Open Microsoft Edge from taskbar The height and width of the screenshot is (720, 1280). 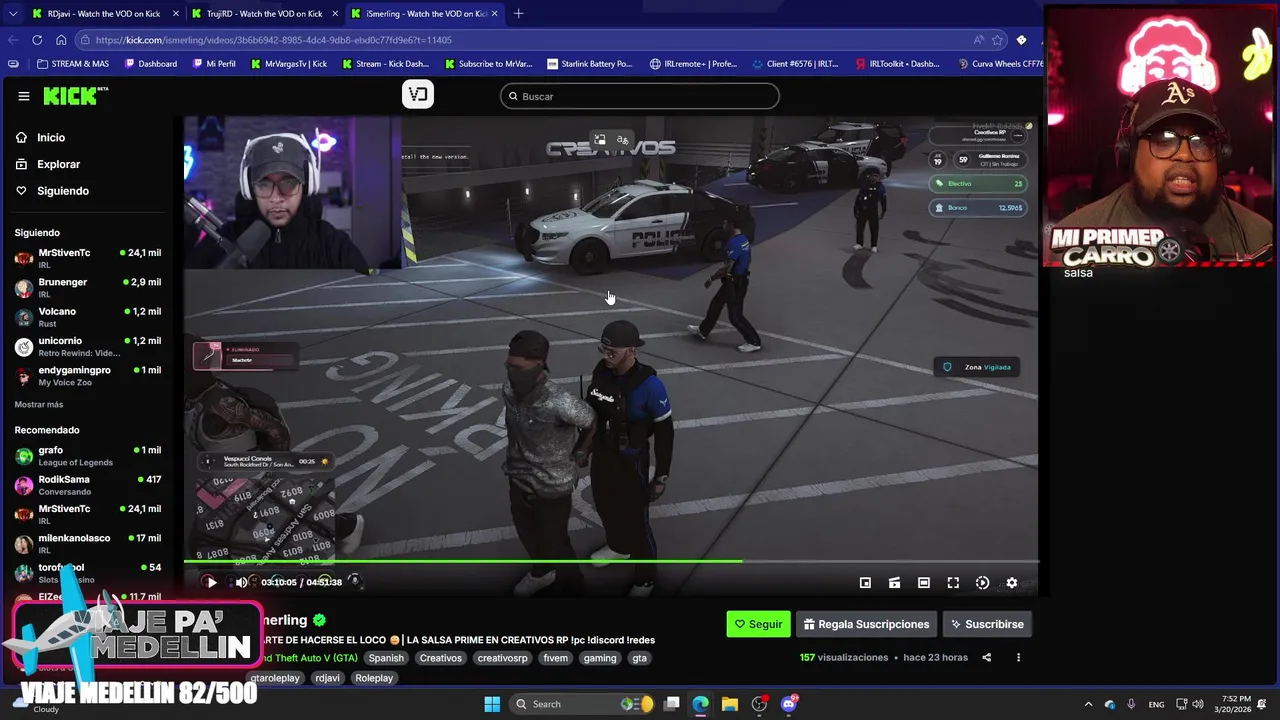pyautogui.click(x=700, y=704)
